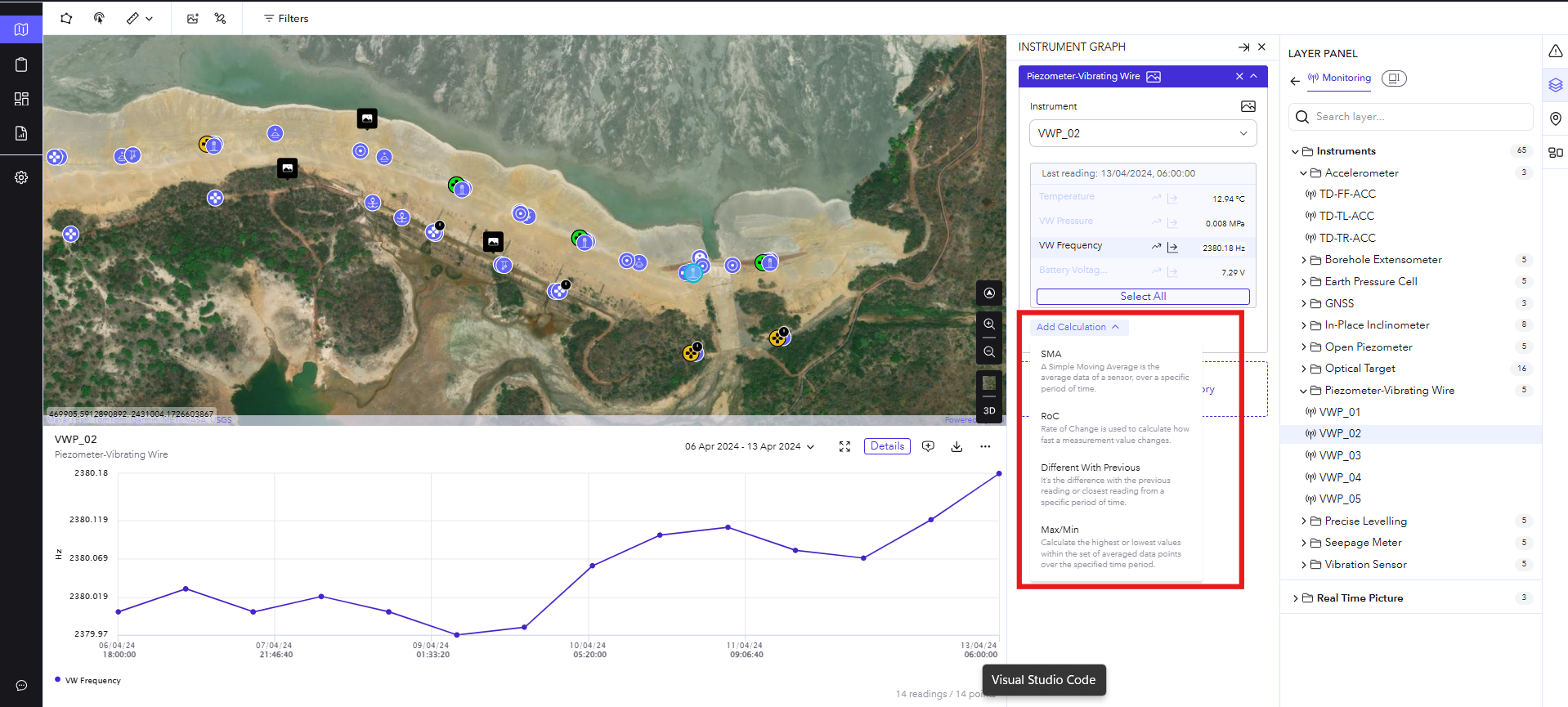The width and height of the screenshot is (1568, 707).
Task: Reset the map compass orientation
Action: coord(989,293)
